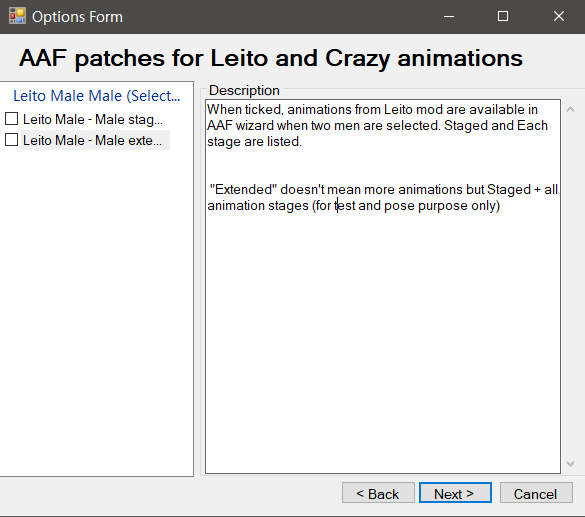
Task: Close the Options Form window
Action: click(559, 16)
